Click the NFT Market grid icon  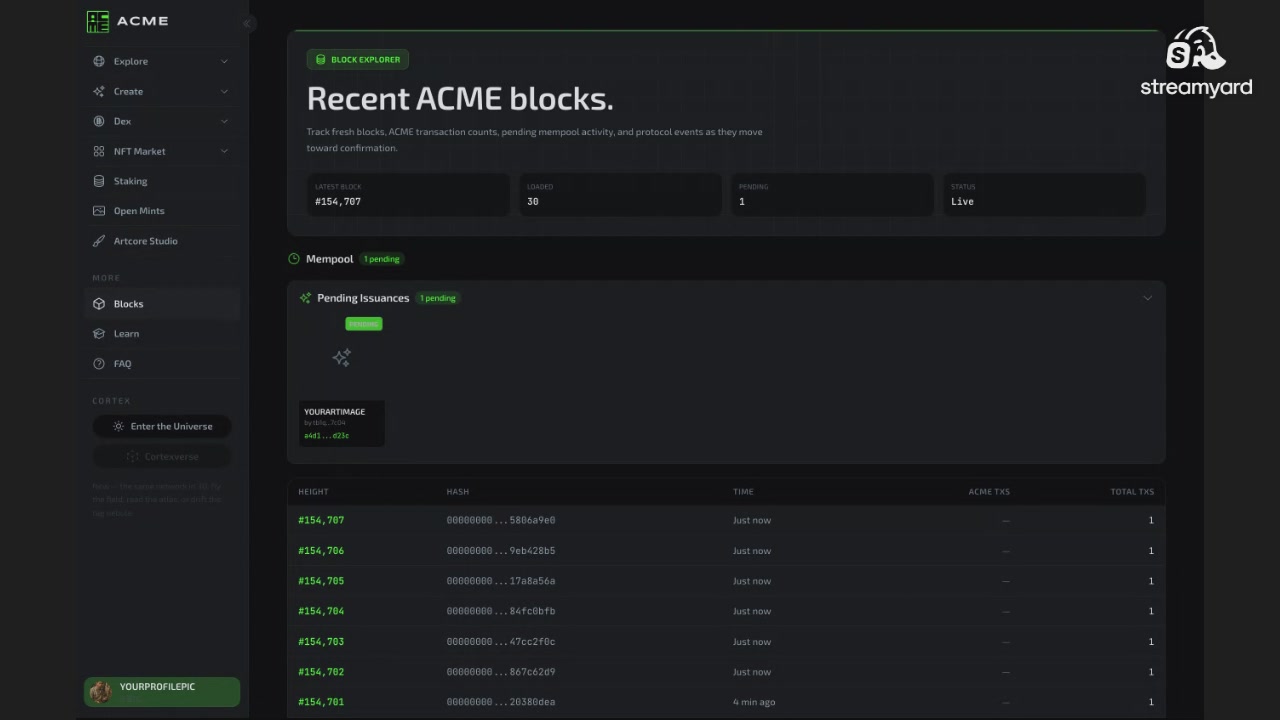tap(99, 151)
